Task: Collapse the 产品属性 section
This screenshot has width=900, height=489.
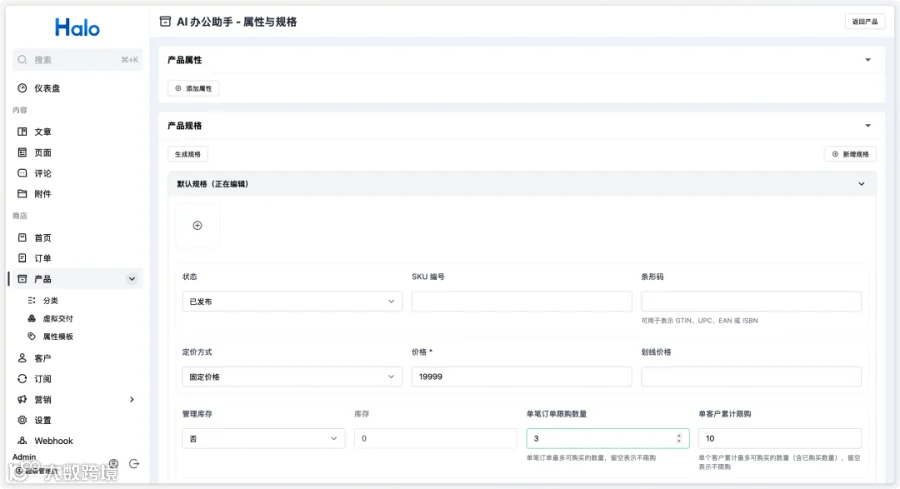Action: pos(868,60)
